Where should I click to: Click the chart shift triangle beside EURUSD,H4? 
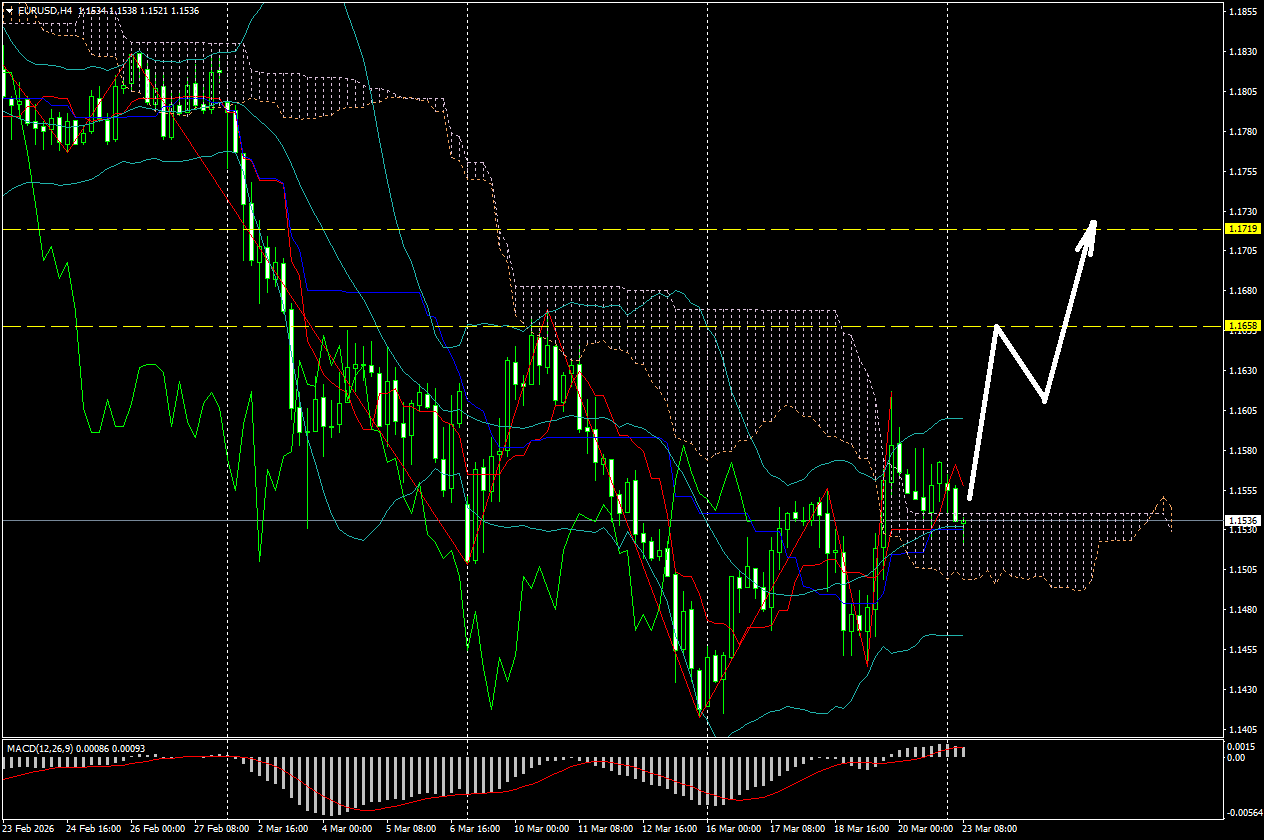point(9,10)
